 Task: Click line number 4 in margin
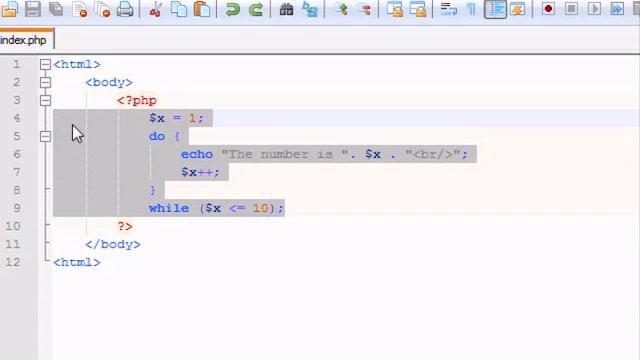click(16, 118)
